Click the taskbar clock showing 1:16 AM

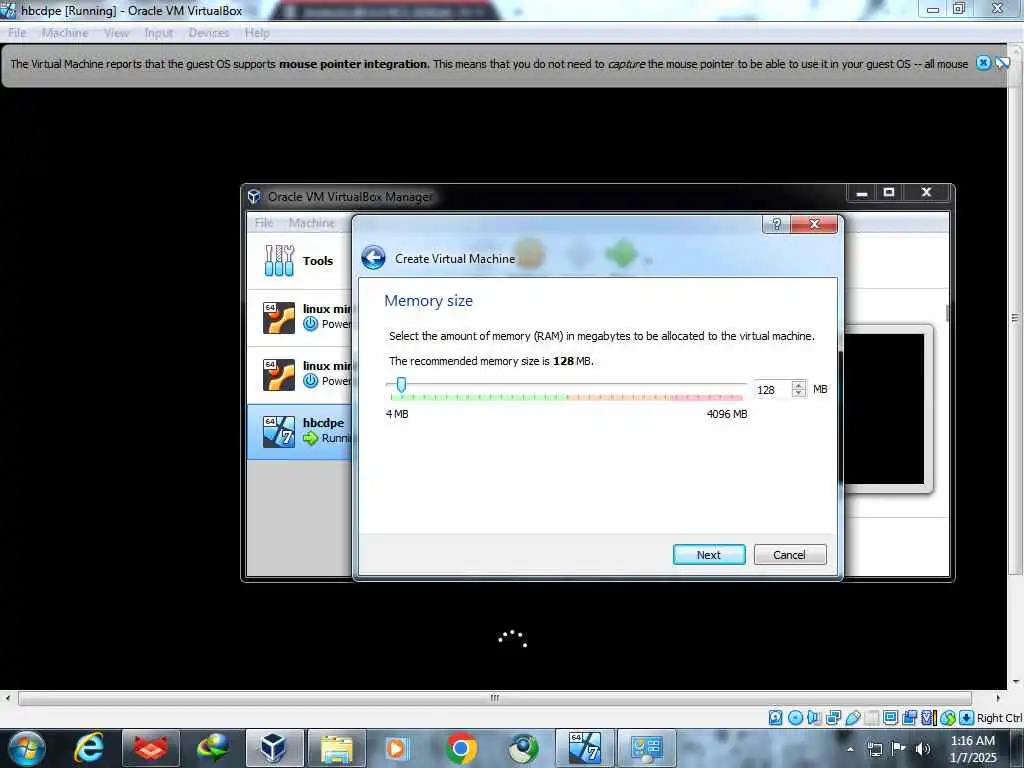tap(973, 748)
